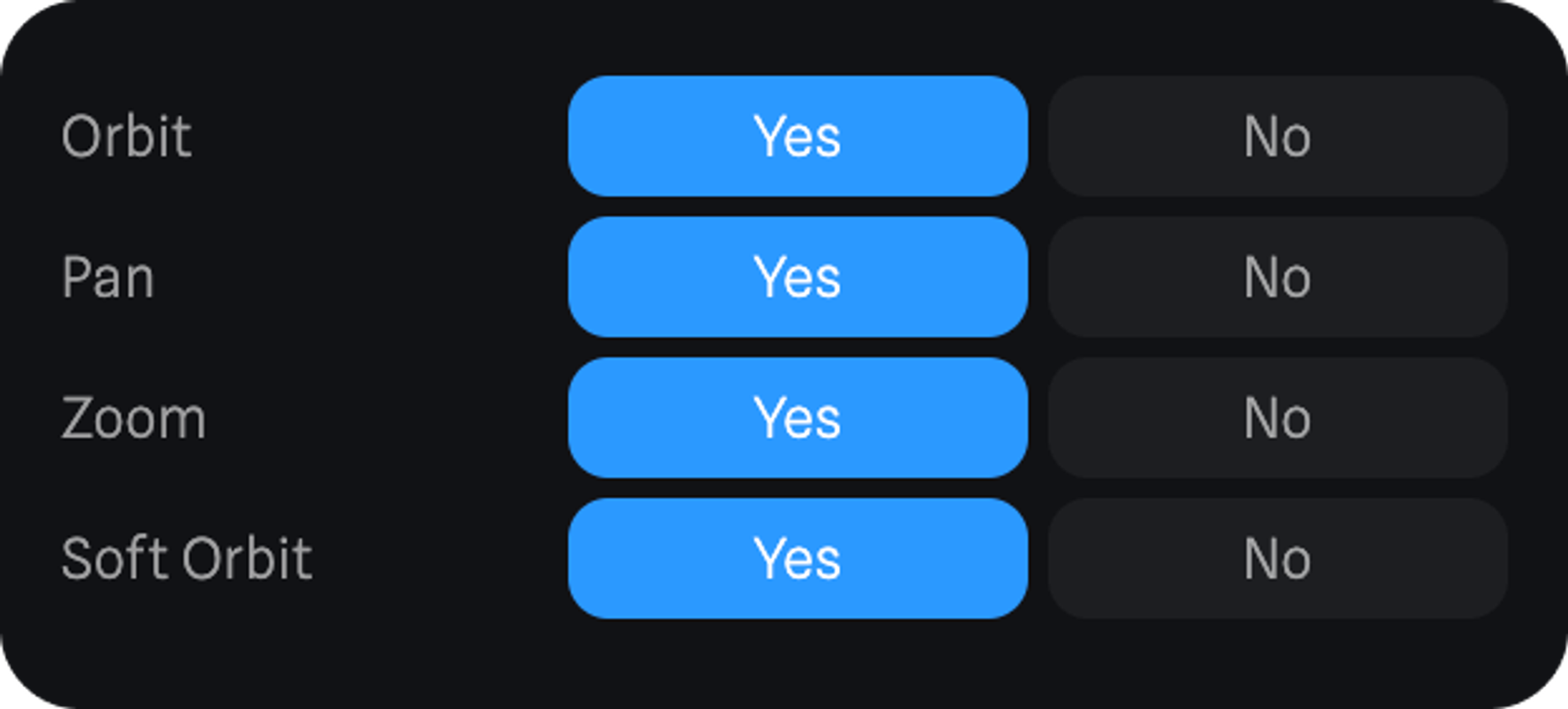Disable Soft Orbit by selecting No
1568x709 pixels.
point(1277,558)
